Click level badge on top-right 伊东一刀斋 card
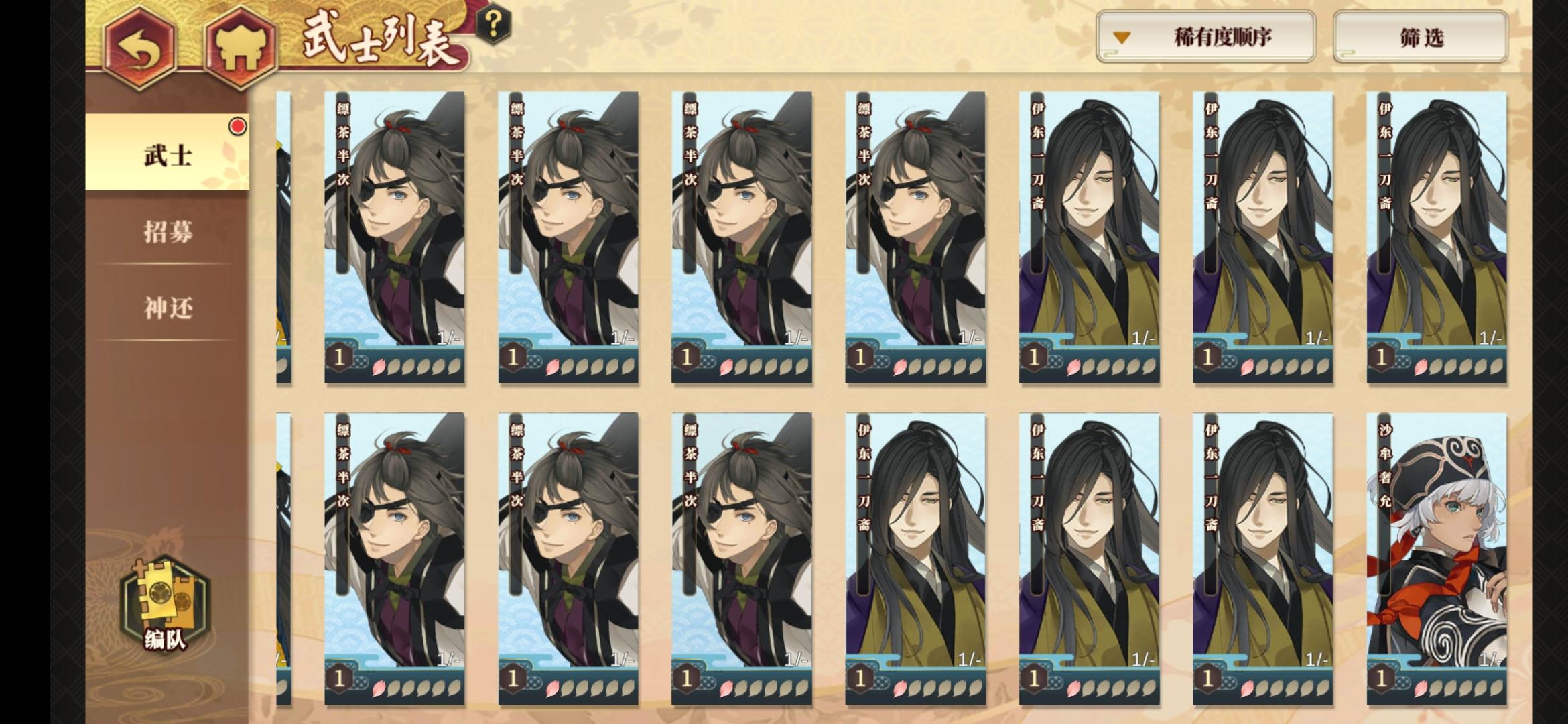Viewport: 1568px width, 724px height. coord(1381,357)
